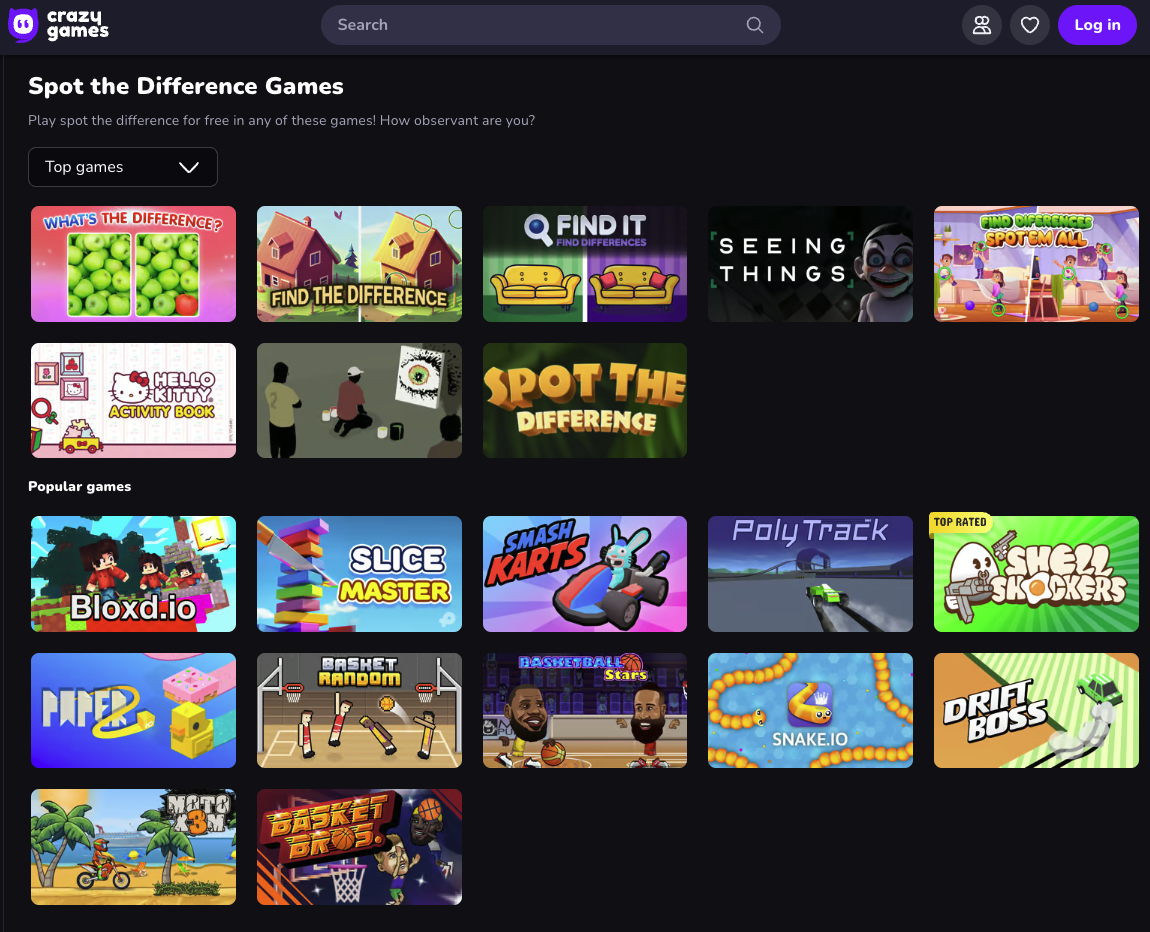Open the eye painting silhouette game

(x=359, y=400)
